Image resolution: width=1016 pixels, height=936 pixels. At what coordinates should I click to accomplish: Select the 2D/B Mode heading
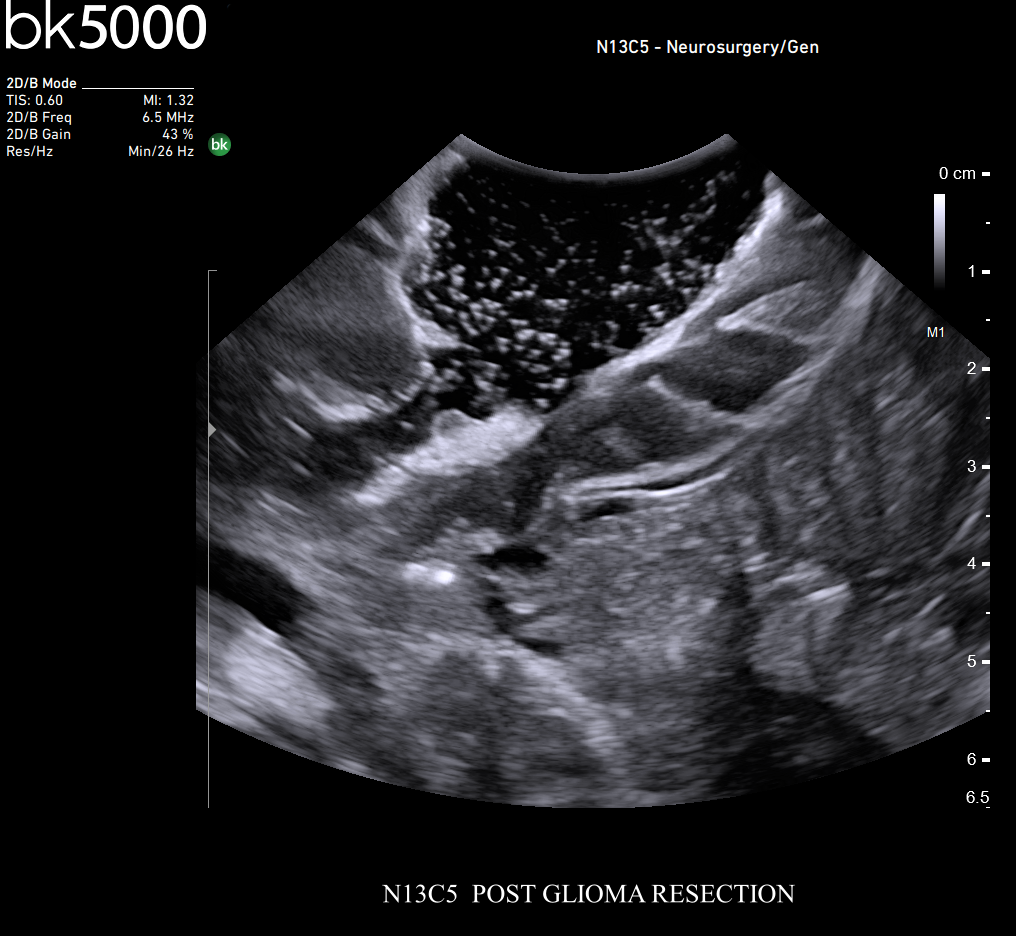click(41, 84)
